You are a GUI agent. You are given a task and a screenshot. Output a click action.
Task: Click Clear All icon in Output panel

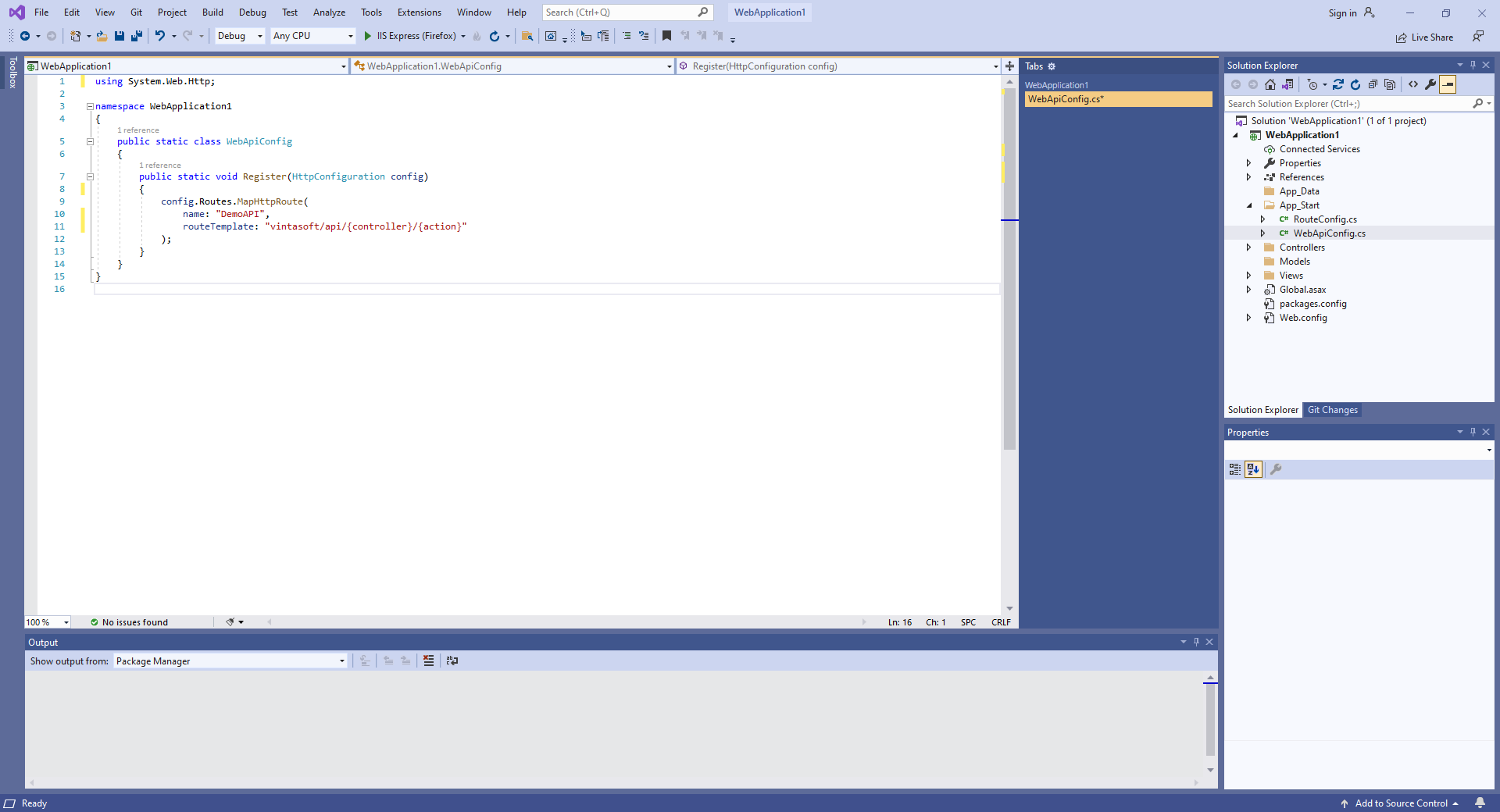pos(428,661)
